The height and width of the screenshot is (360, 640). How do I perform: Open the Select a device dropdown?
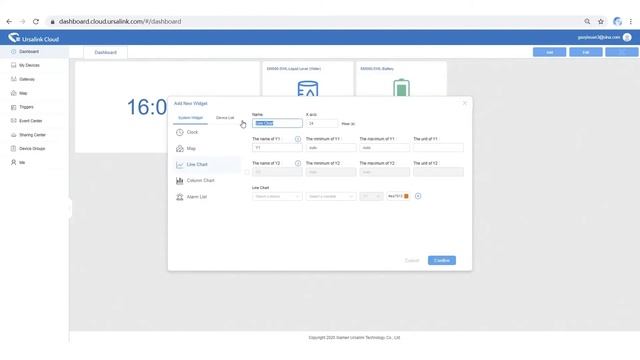pyautogui.click(x=277, y=197)
